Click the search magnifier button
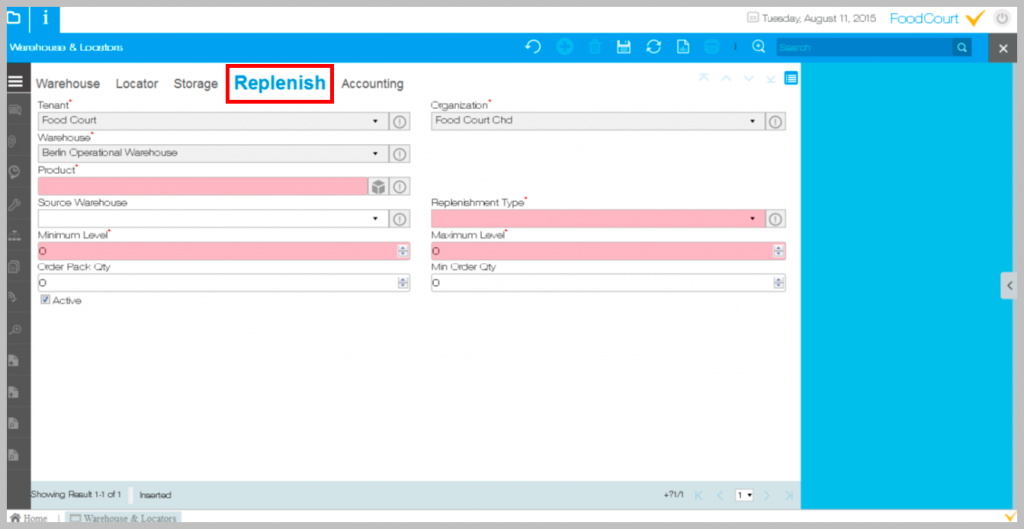This screenshot has height=529, width=1024. point(961,47)
